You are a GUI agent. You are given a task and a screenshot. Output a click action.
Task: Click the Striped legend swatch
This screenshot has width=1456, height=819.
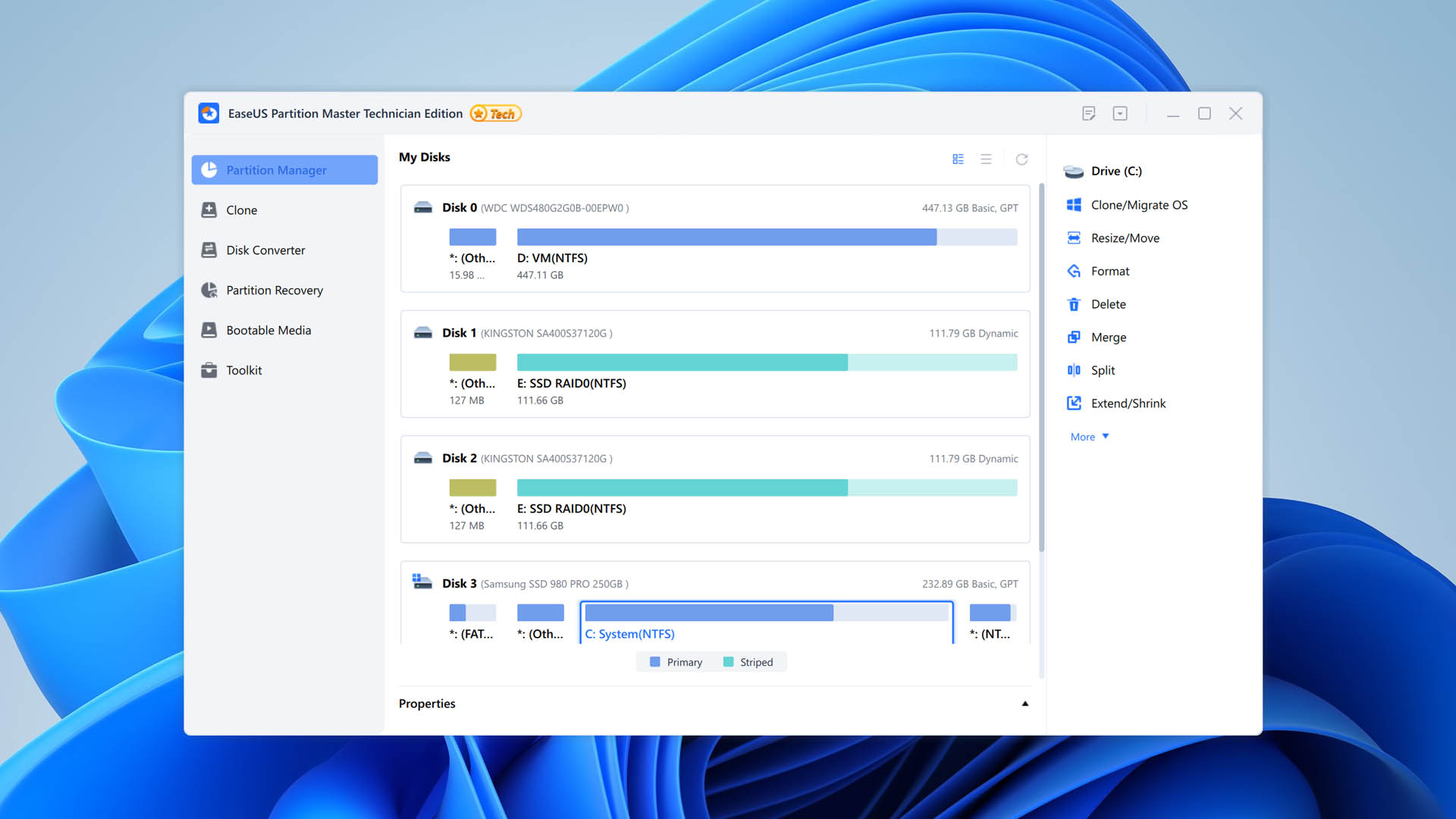(729, 662)
